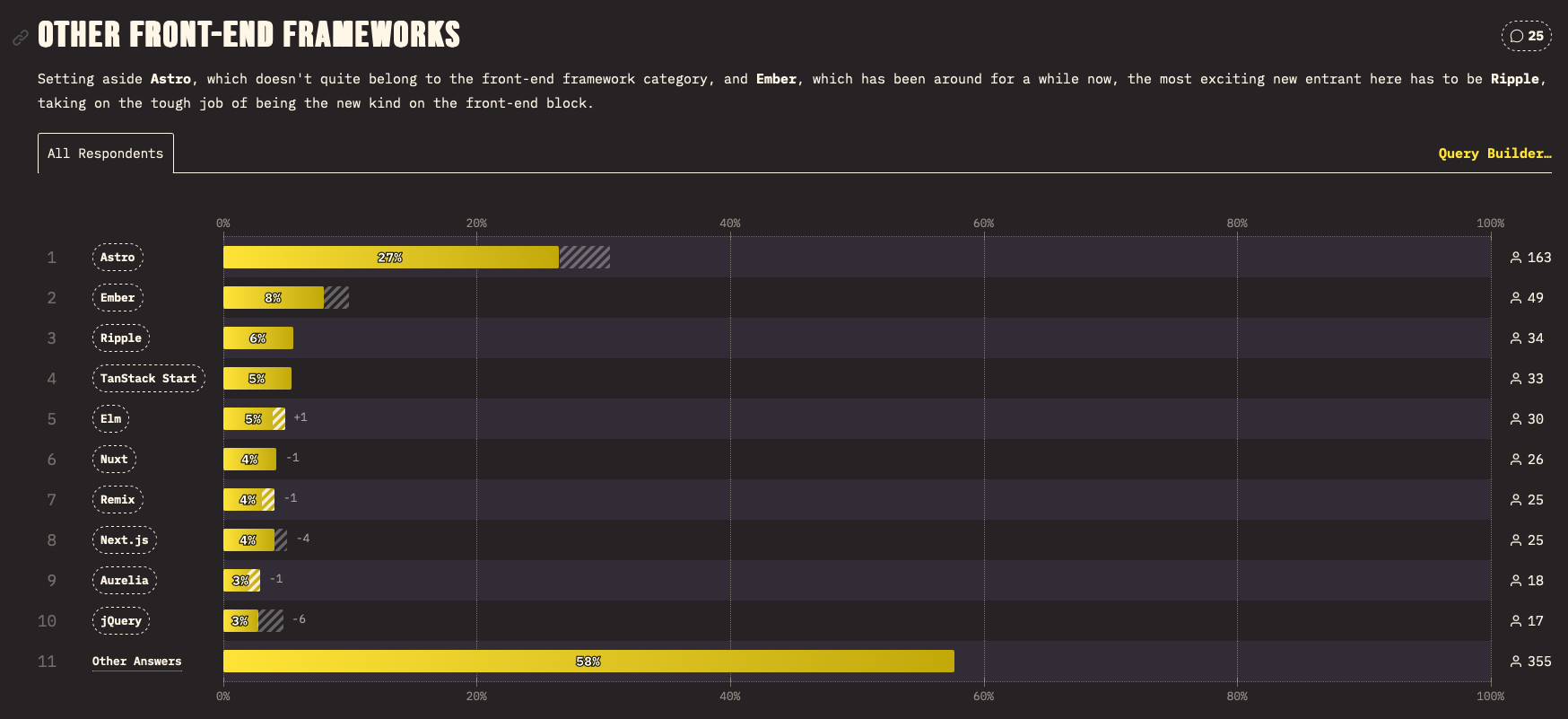Open the comments bubble showing 25
1568x719 pixels.
coord(1526,36)
